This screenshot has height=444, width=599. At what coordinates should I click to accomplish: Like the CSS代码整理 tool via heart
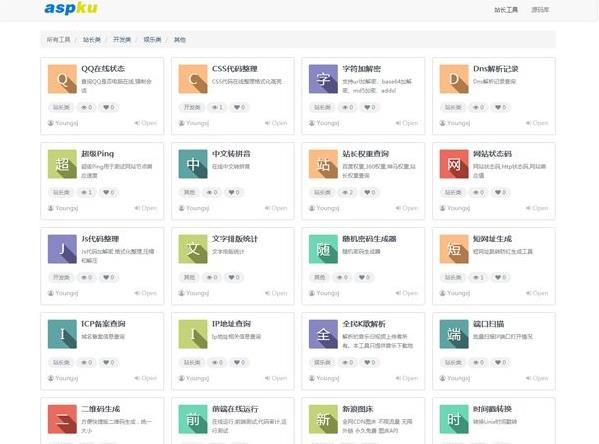point(239,107)
